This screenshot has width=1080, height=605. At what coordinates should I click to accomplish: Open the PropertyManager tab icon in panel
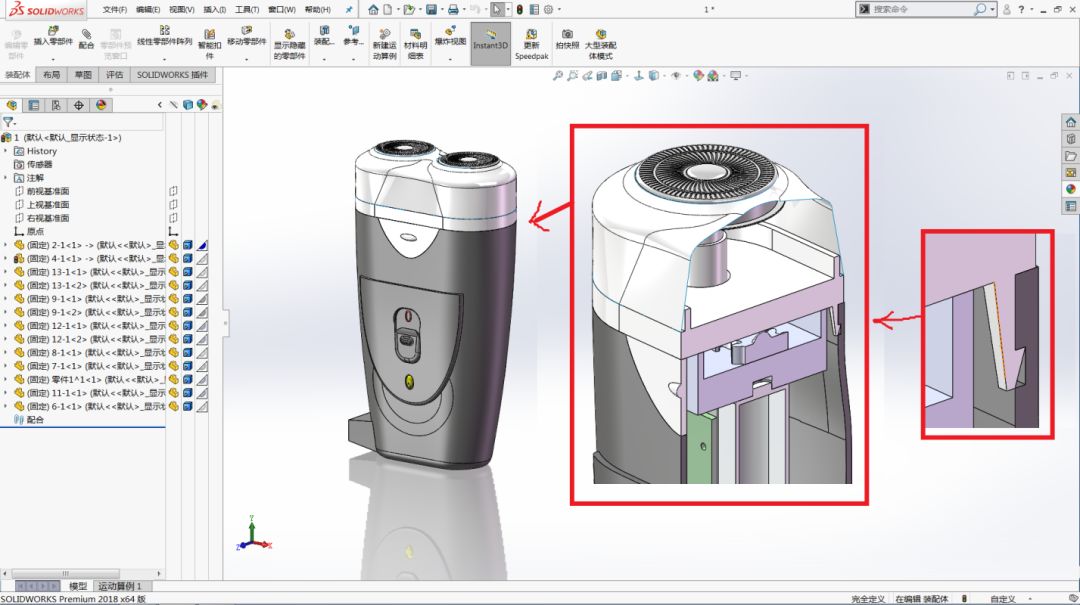(x=34, y=105)
